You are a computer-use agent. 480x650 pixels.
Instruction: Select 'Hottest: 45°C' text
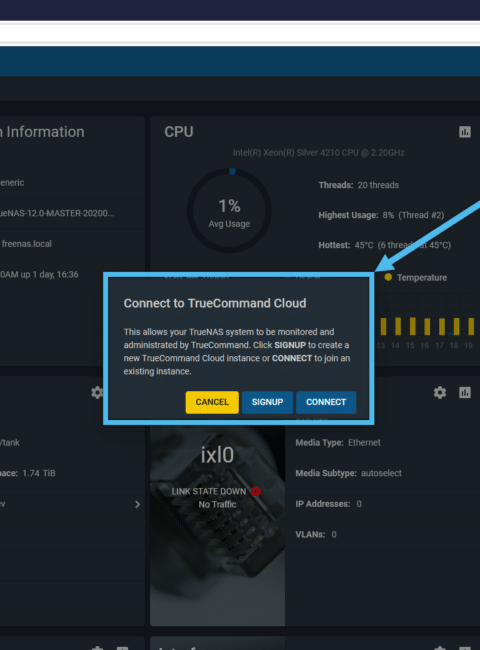click(x=346, y=245)
